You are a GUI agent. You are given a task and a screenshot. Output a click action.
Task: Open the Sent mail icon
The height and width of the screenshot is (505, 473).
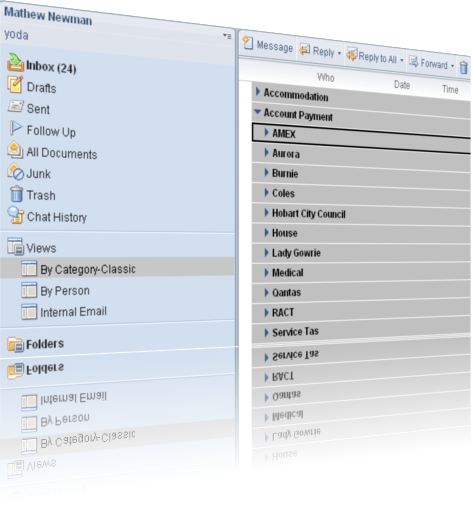point(16,106)
